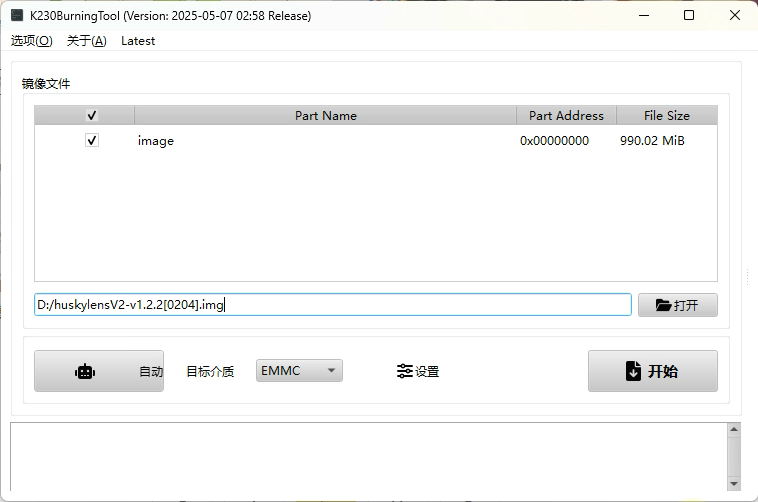Open the Latest menu

point(138,41)
